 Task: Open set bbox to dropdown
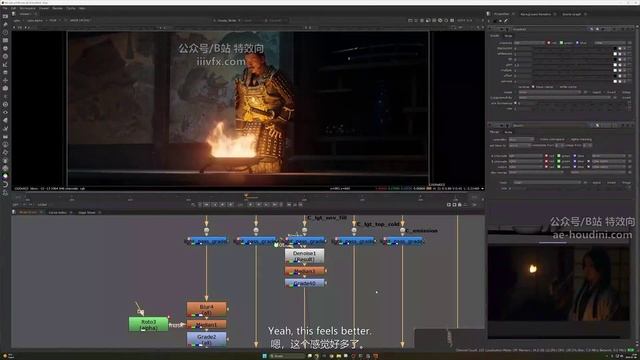pyautogui.click(x=519, y=145)
